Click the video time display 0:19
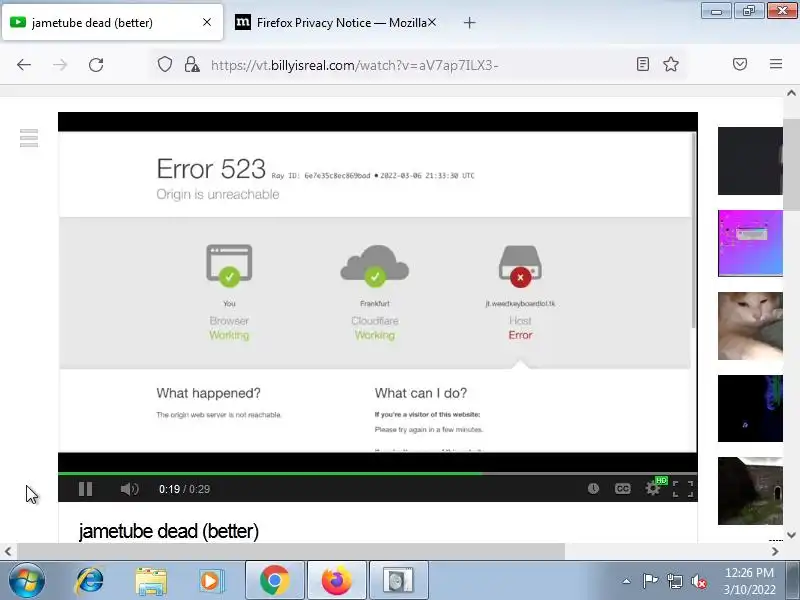 [x=169, y=489]
